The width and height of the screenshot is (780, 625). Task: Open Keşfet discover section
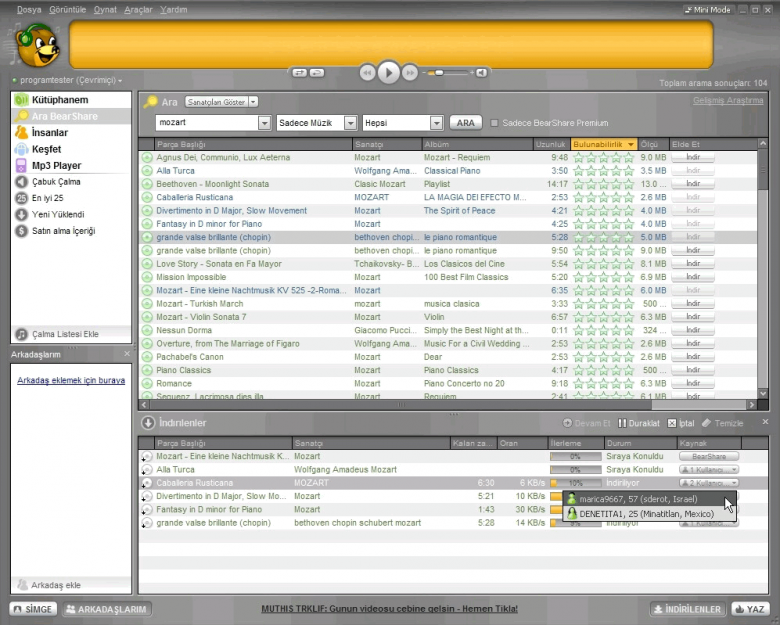71,149
